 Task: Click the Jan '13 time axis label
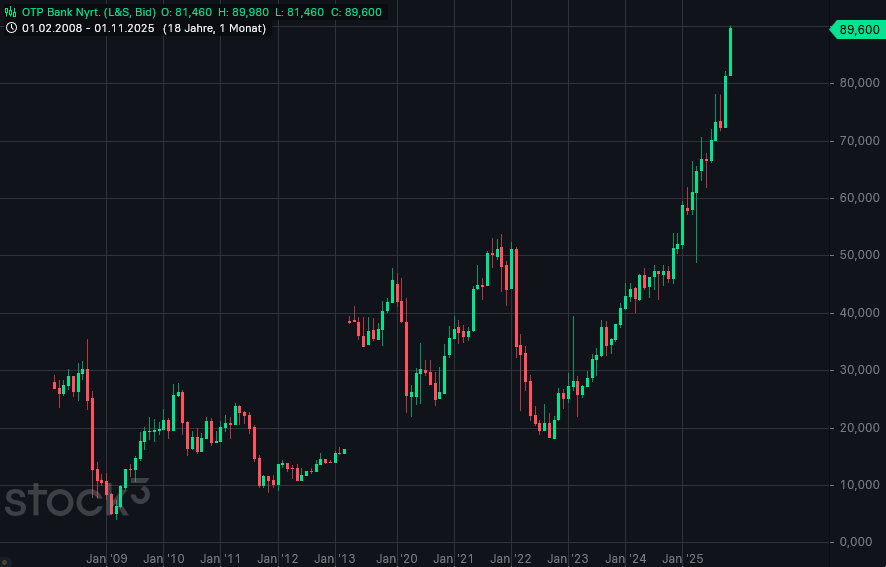pyautogui.click(x=336, y=559)
